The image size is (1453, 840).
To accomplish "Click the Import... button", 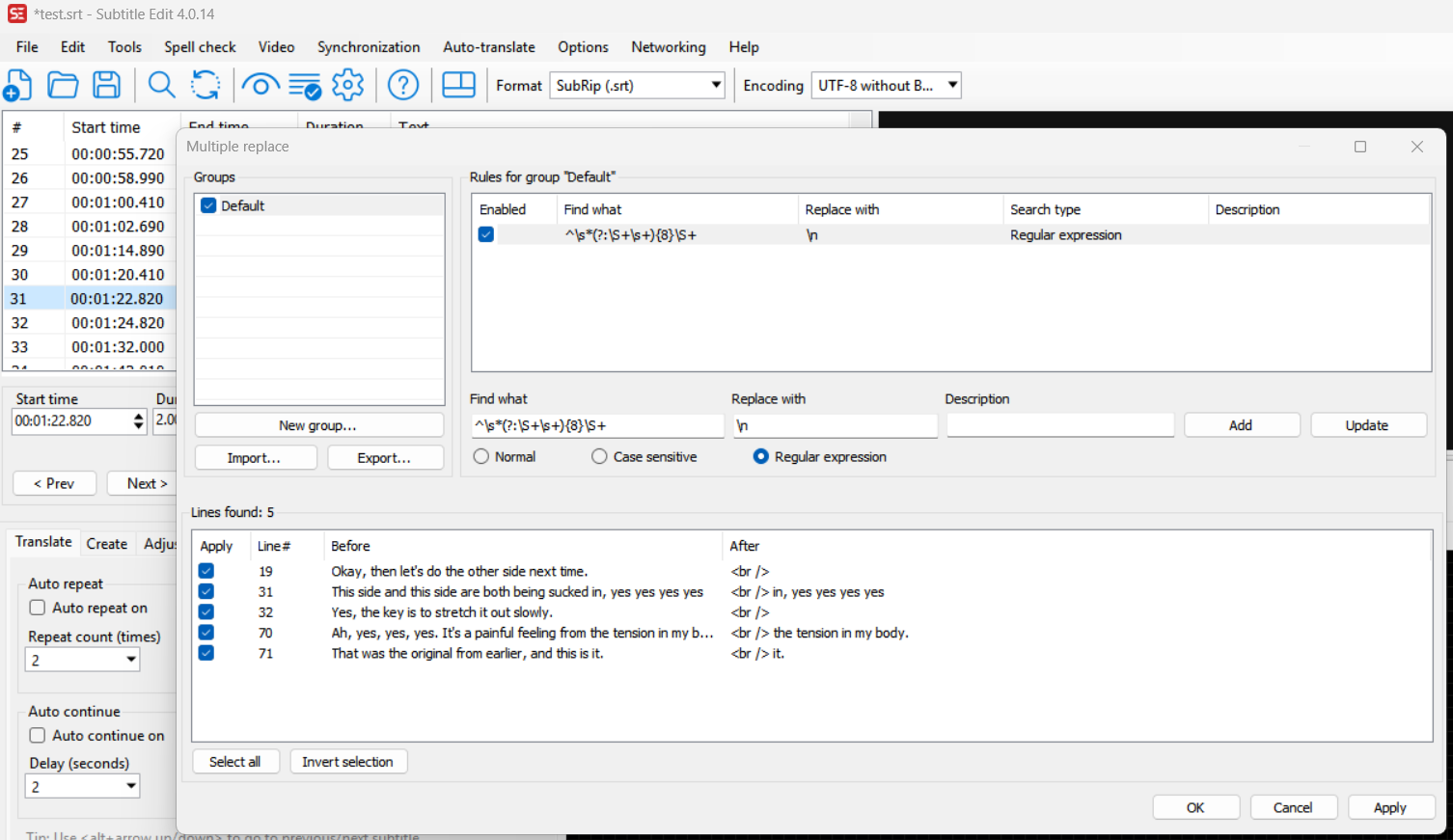I will (256, 458).
